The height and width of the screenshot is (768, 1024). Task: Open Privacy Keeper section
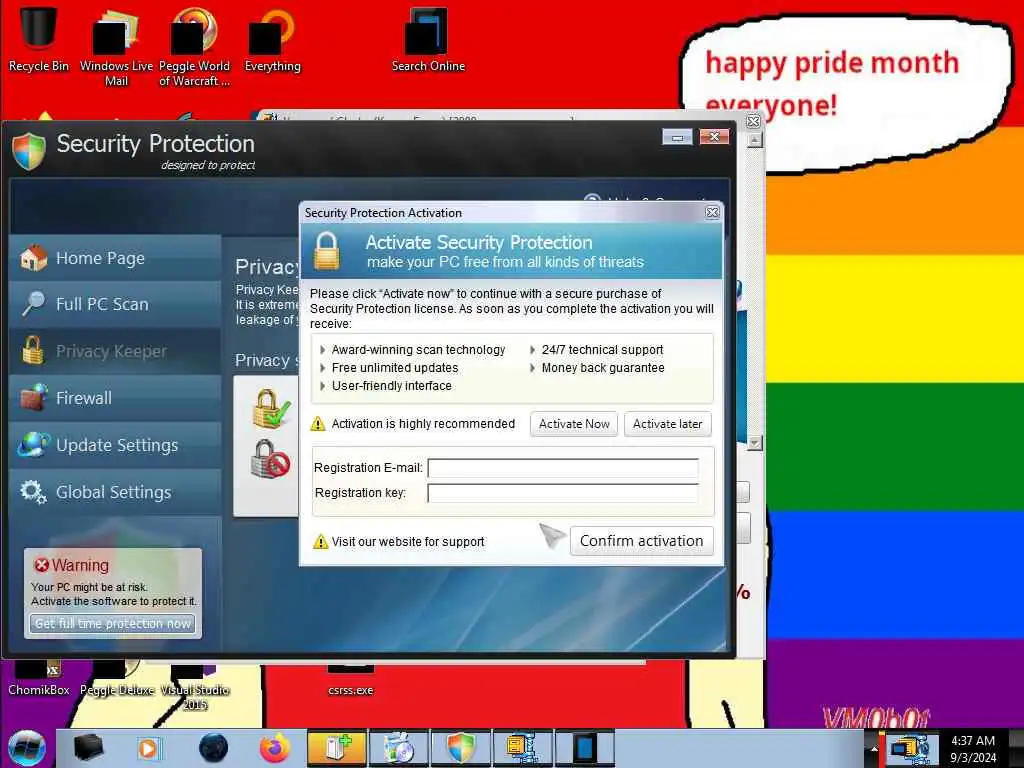click(115, 351)
